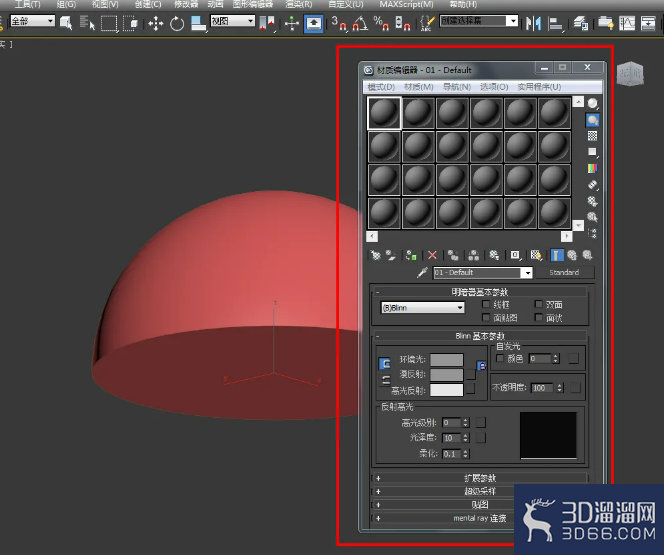
Task: Click Go to Parent icon
Action: [572, 255]
